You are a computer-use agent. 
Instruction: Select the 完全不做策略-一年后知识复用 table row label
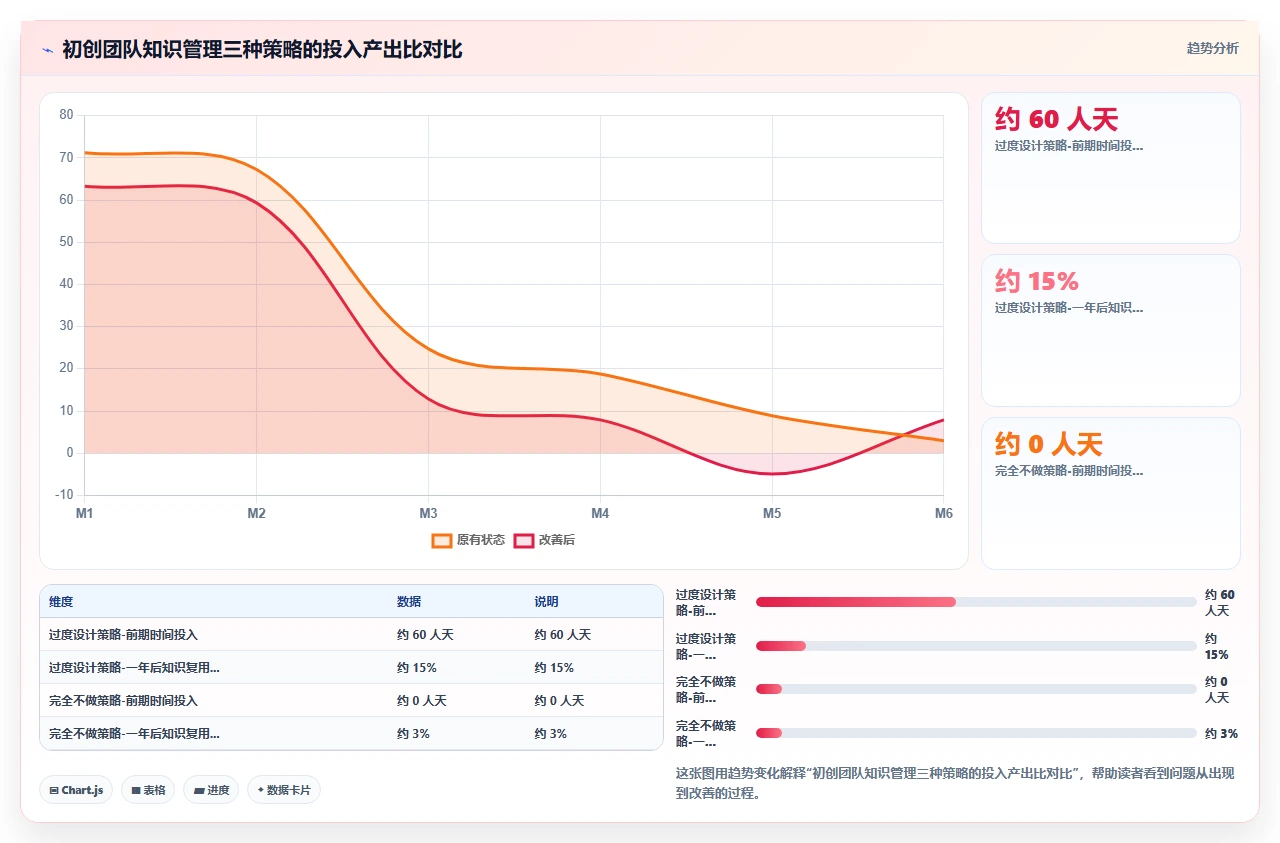click(x=134, y=733)
